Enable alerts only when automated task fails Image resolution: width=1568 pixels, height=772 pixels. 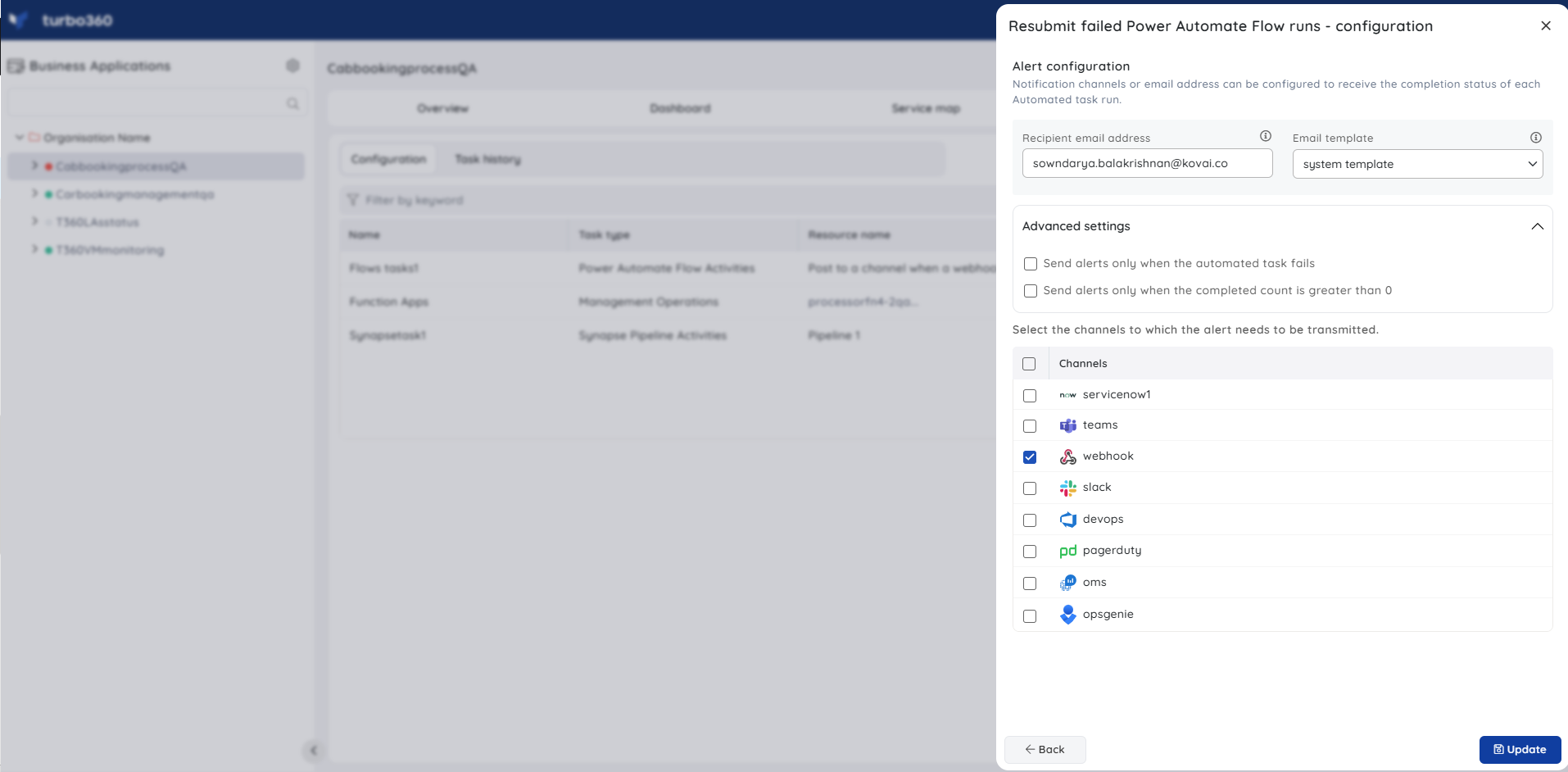(1031, 264)
